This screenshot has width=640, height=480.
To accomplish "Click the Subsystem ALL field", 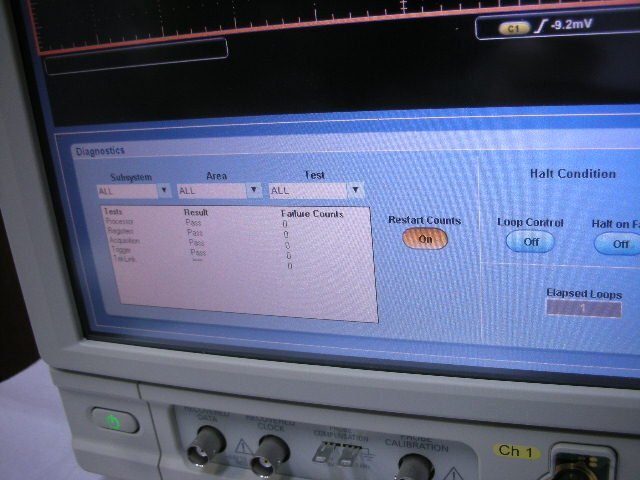I will pyautogui.click(x=127, y=191).
